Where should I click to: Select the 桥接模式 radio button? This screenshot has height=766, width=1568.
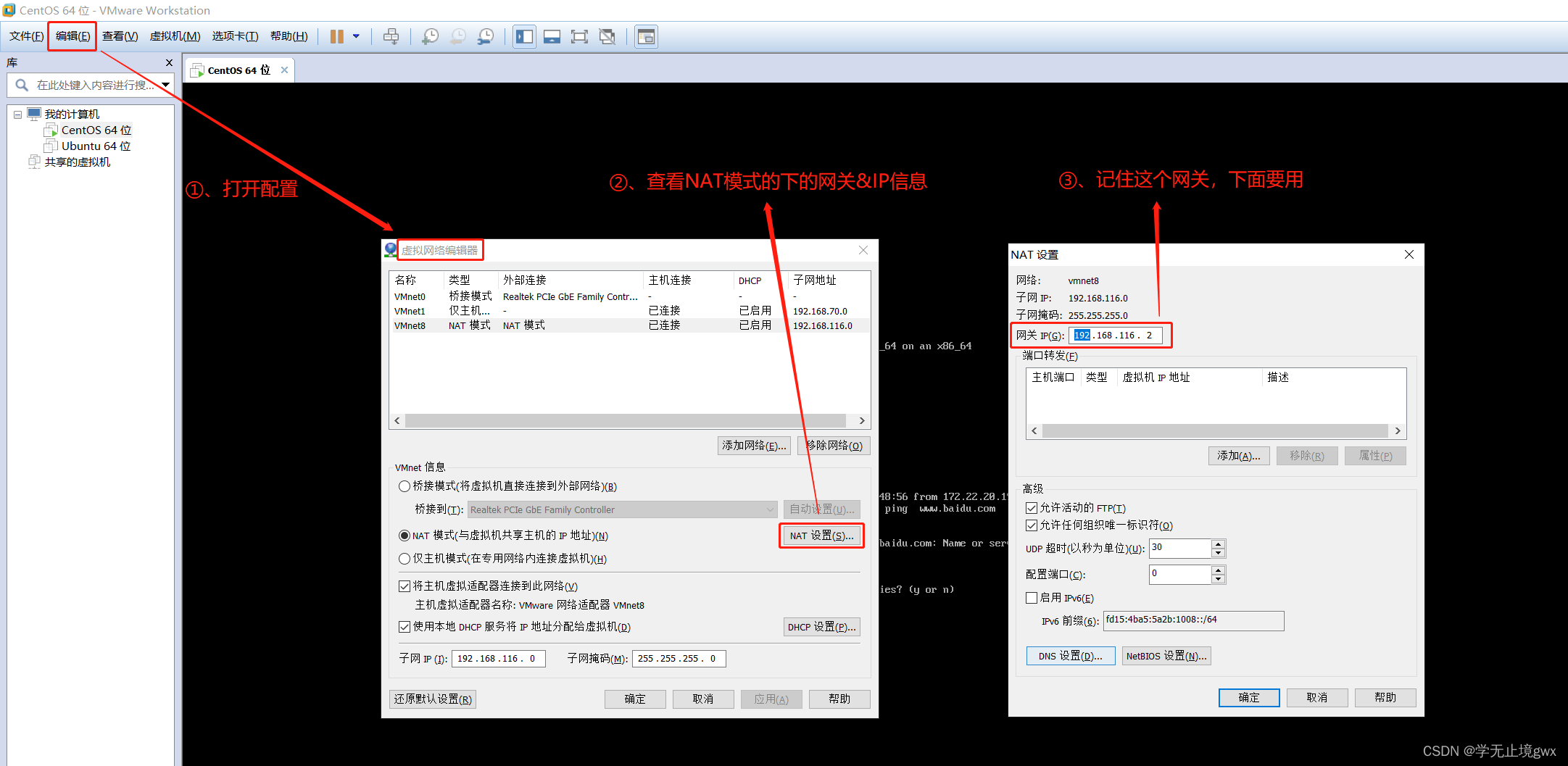tap(405, 486)
